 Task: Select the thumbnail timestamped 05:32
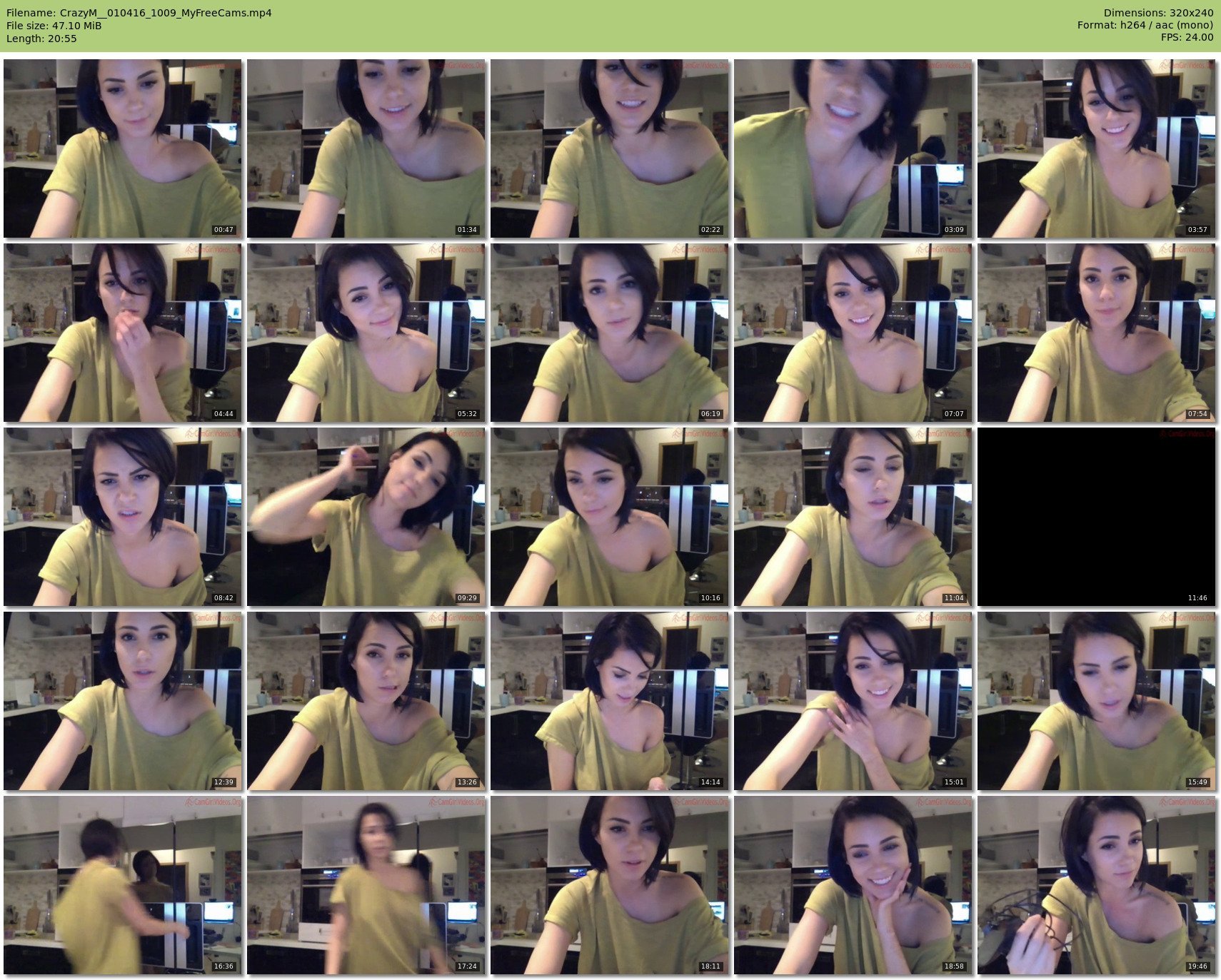(366, 333)
